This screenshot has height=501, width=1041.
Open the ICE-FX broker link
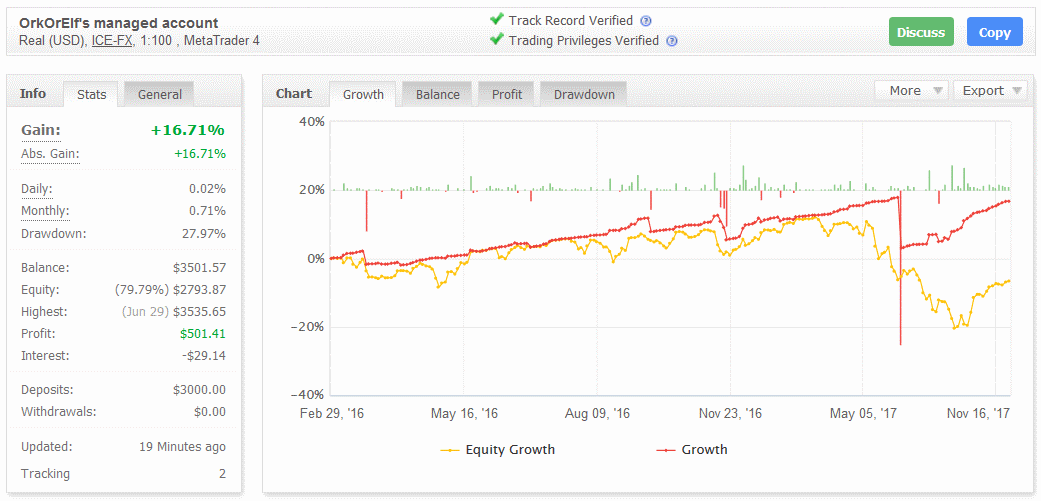112,41
